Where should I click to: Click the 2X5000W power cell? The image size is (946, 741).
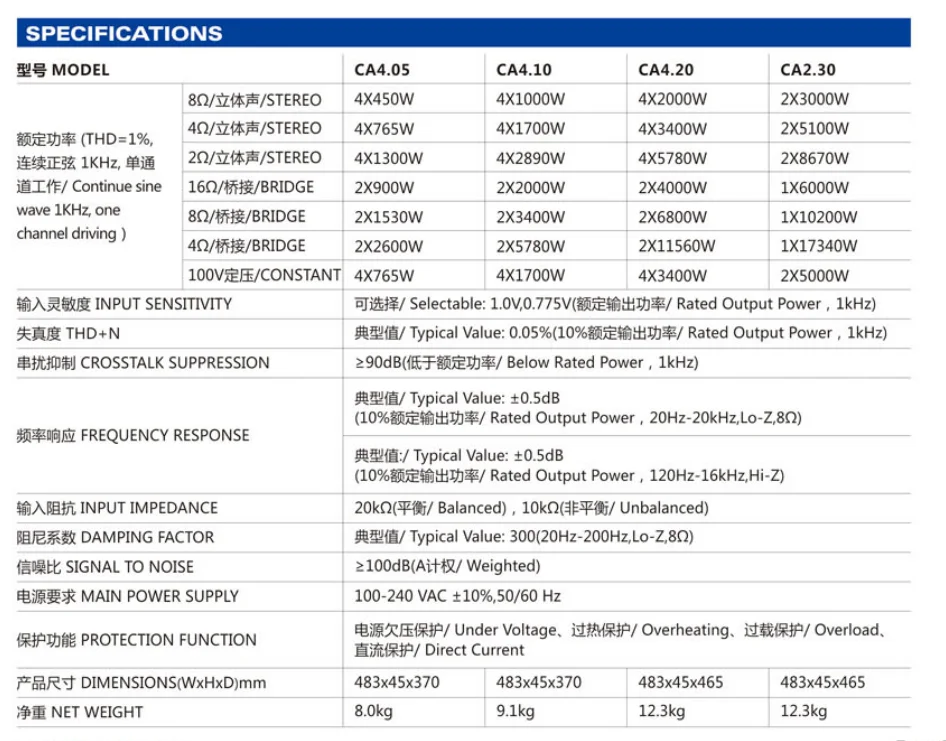pos(814,276)
